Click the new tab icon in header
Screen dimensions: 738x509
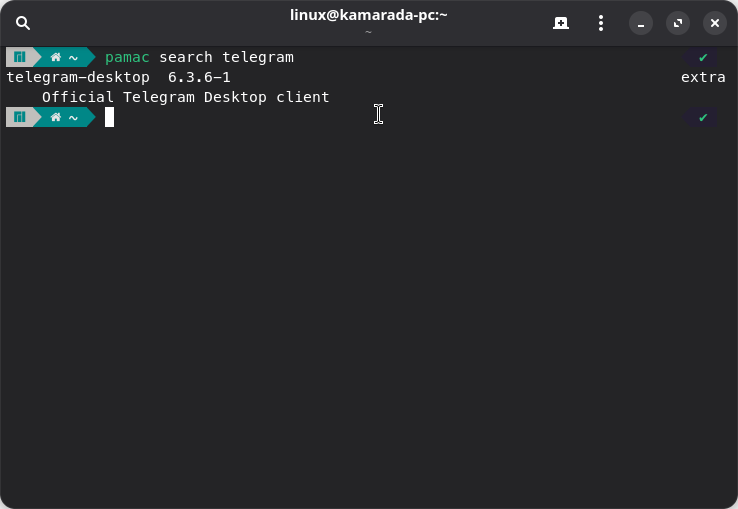click(561, 23)
